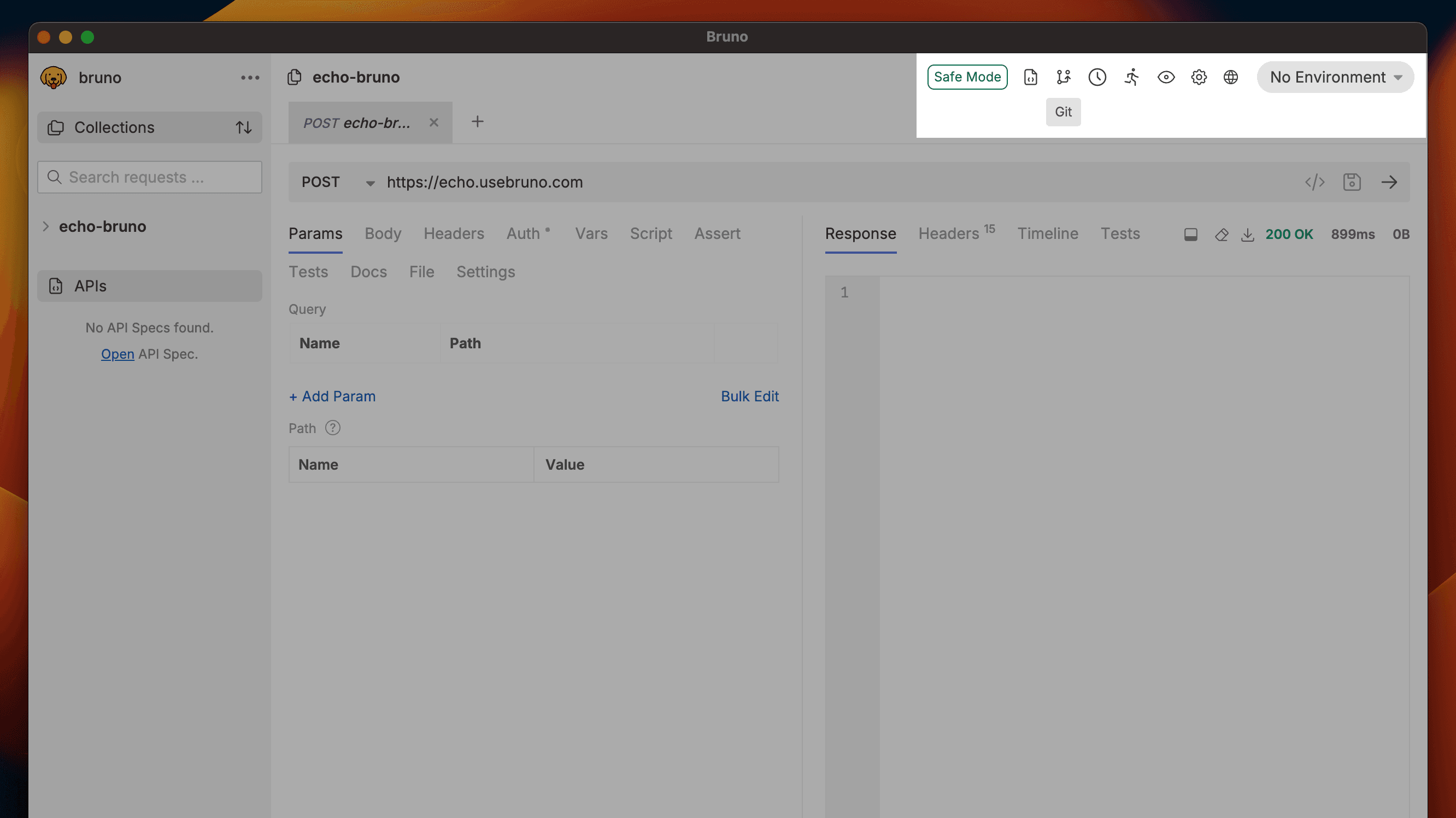
Task: Click the generate code icon
Action: click(1314, 182)
